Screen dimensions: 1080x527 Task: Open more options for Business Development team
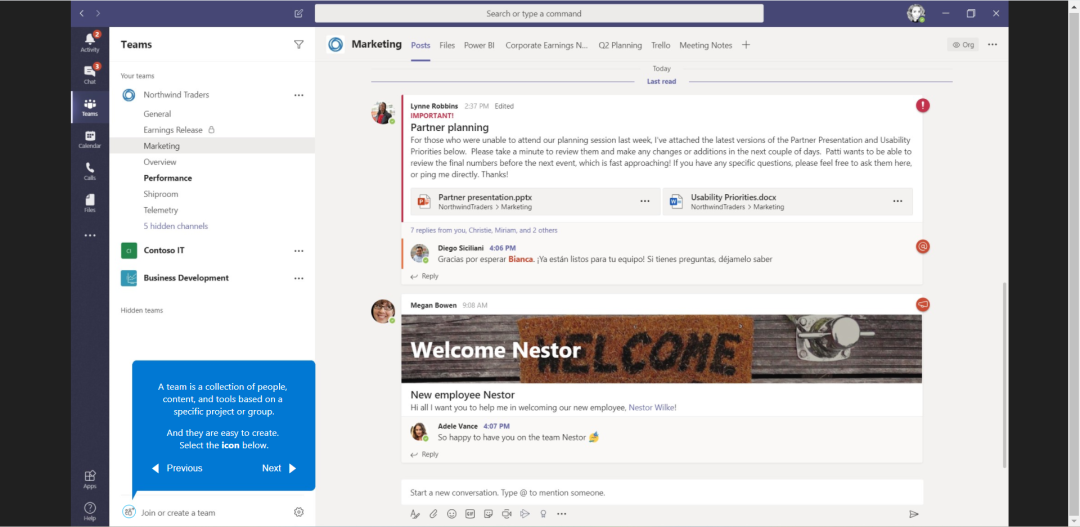pos(299,278)
